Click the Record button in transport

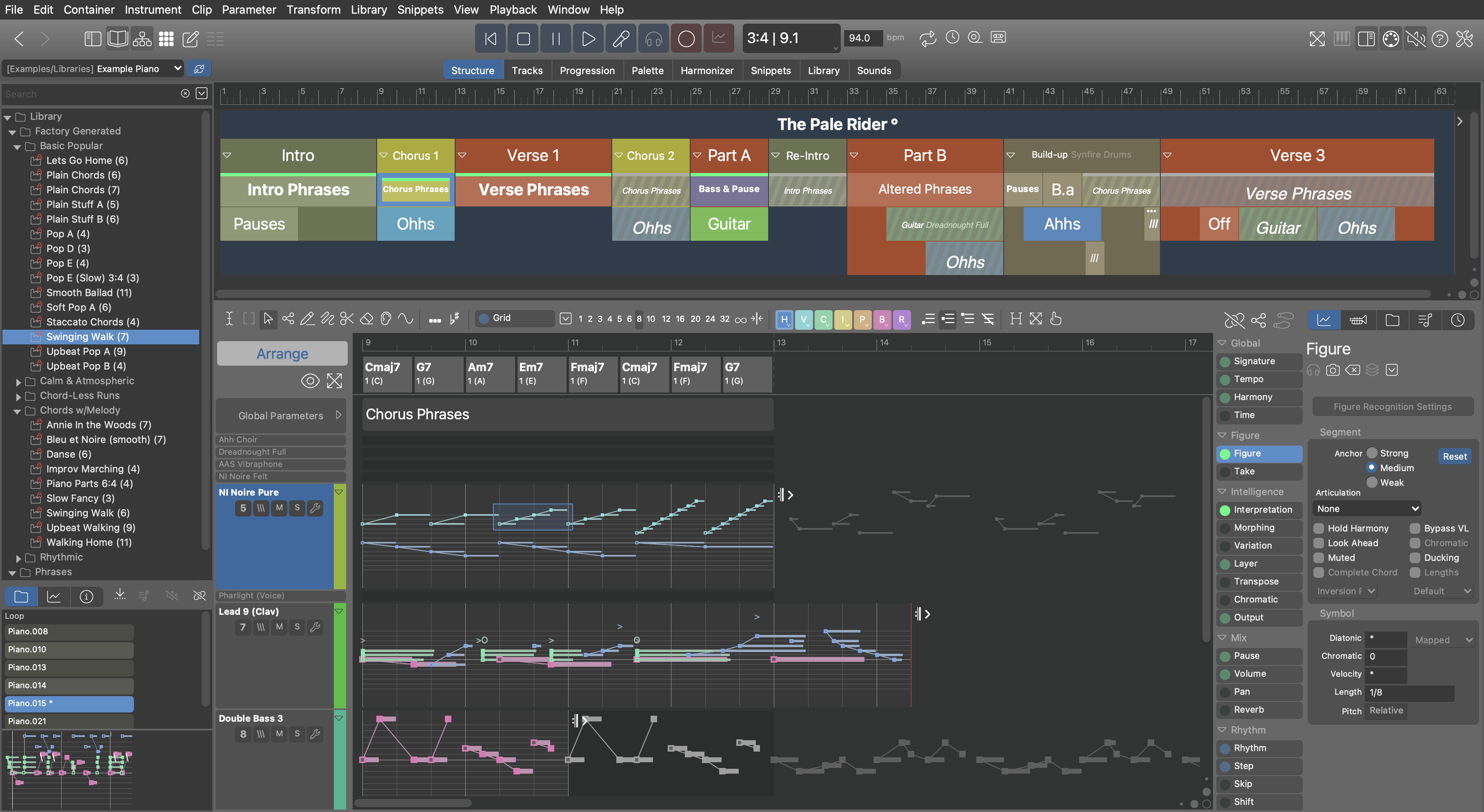[x=686, y=39]
